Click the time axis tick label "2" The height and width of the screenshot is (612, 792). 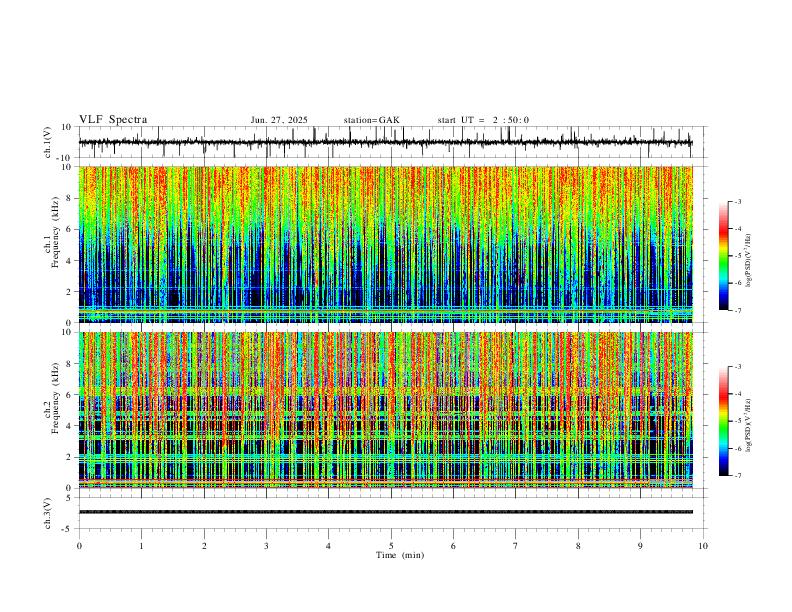[x=204, y=546]
